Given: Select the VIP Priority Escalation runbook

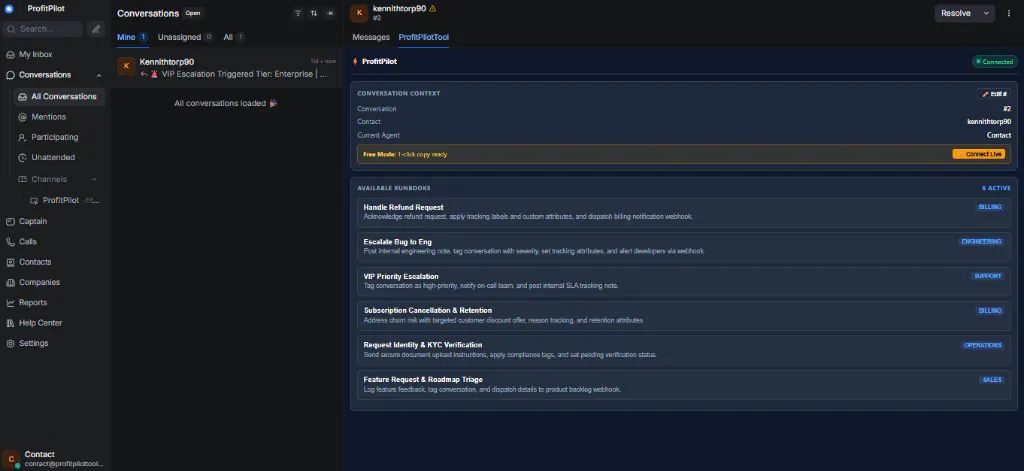Looking at the screenshot, I should click(684, 281).
